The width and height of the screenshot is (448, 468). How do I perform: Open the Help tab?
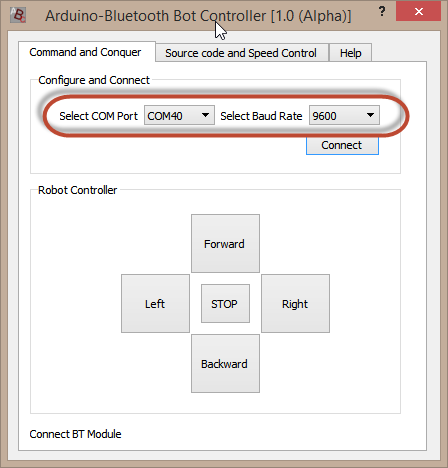tap(350, 53)
